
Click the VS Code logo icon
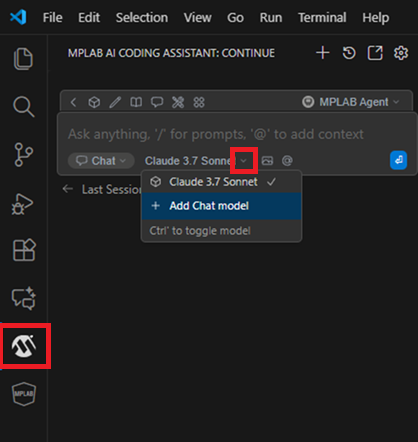[x=18, y=17]
